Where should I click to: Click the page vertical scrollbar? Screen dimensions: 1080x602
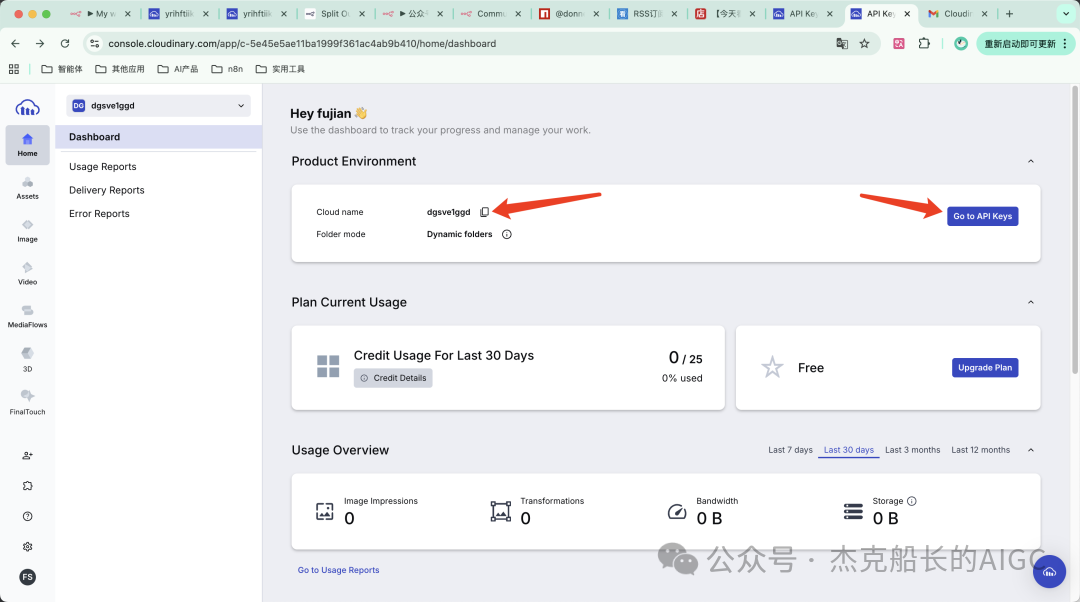(x=1075, y=229)
